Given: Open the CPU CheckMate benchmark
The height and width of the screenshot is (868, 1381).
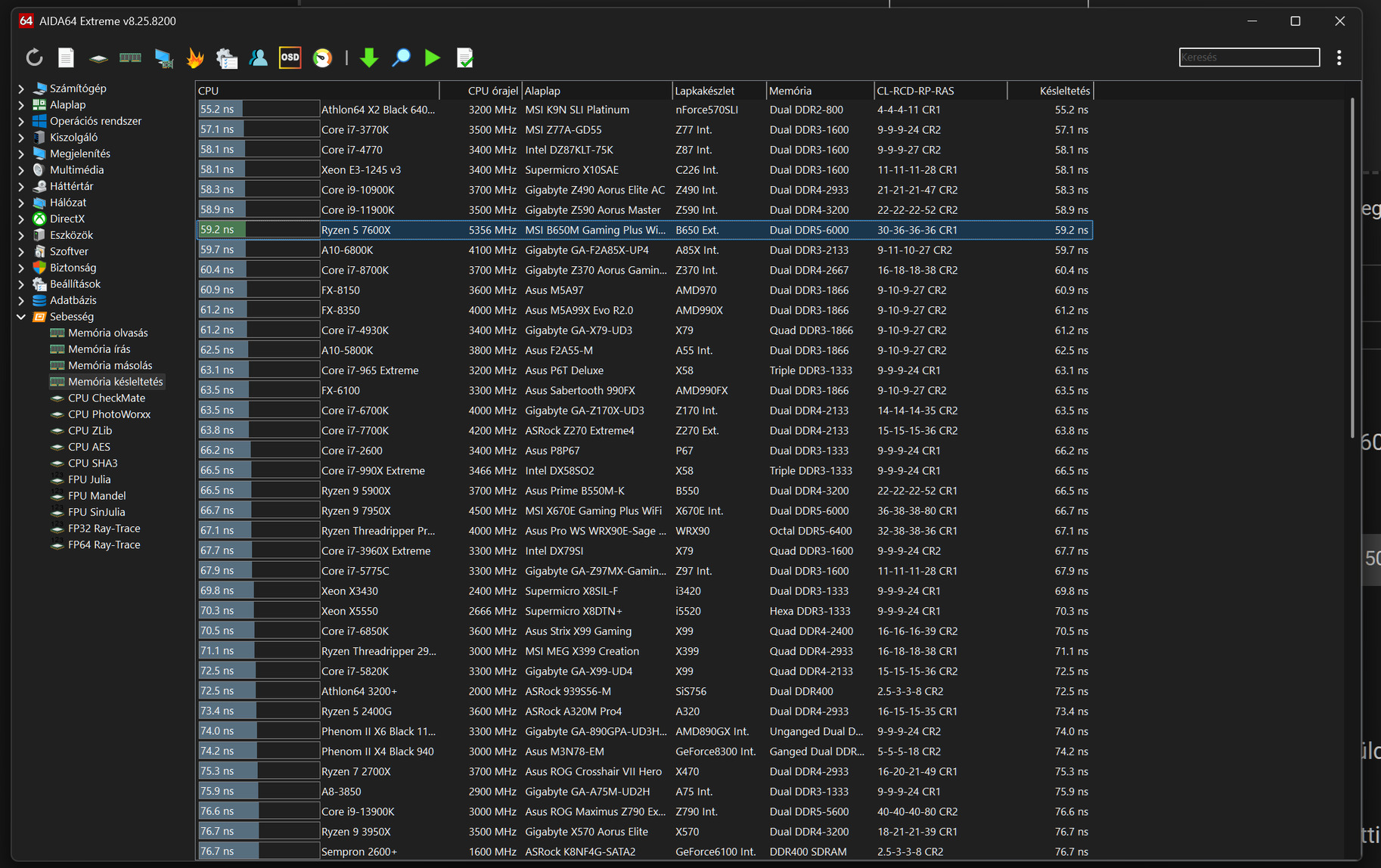Looking at the screenshot, I should [106, 398].
